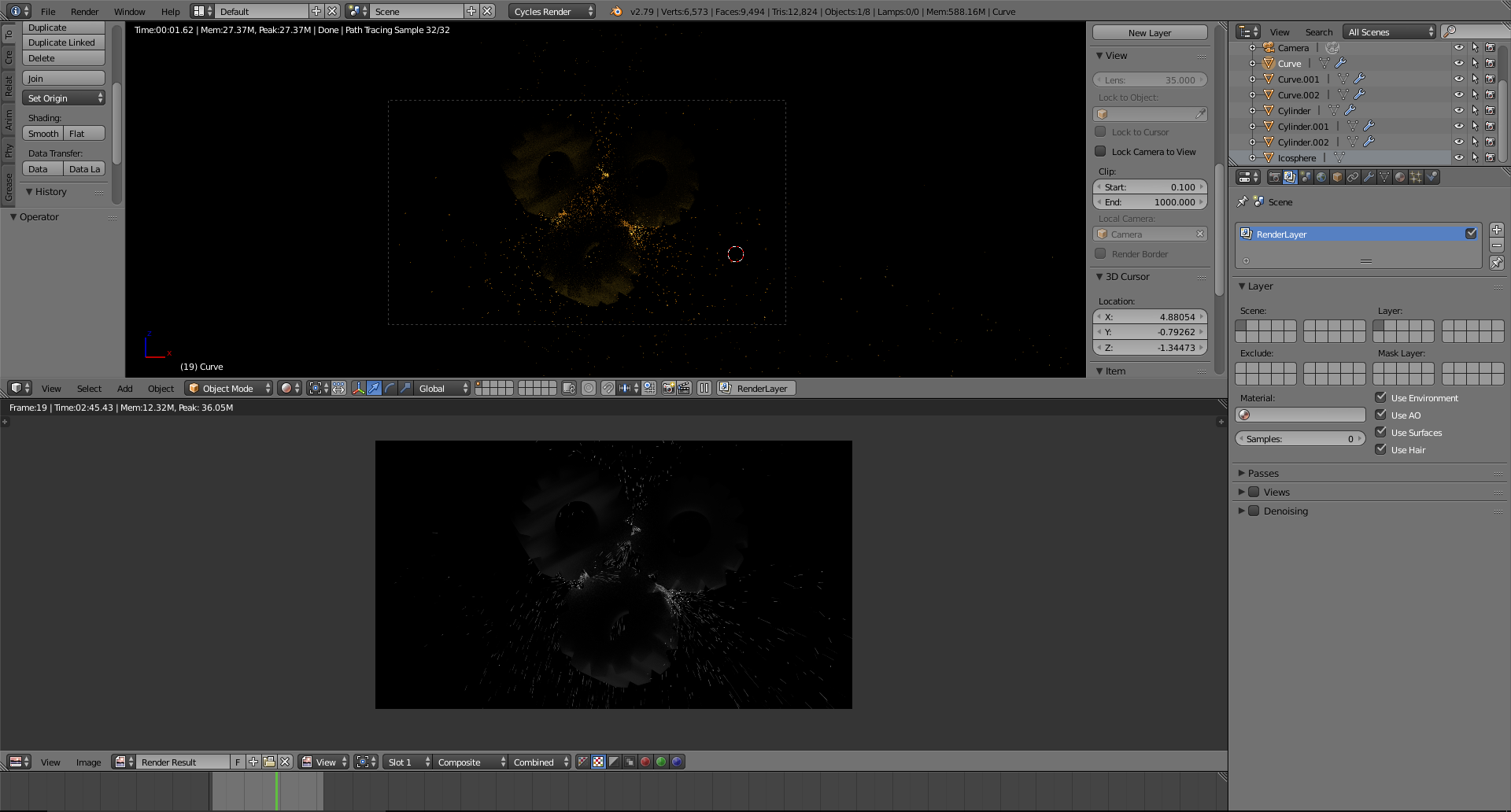The image size is (1511, 812).
Task: Toggle Use Hair checkbox
Action: (x=1380, y=449)
